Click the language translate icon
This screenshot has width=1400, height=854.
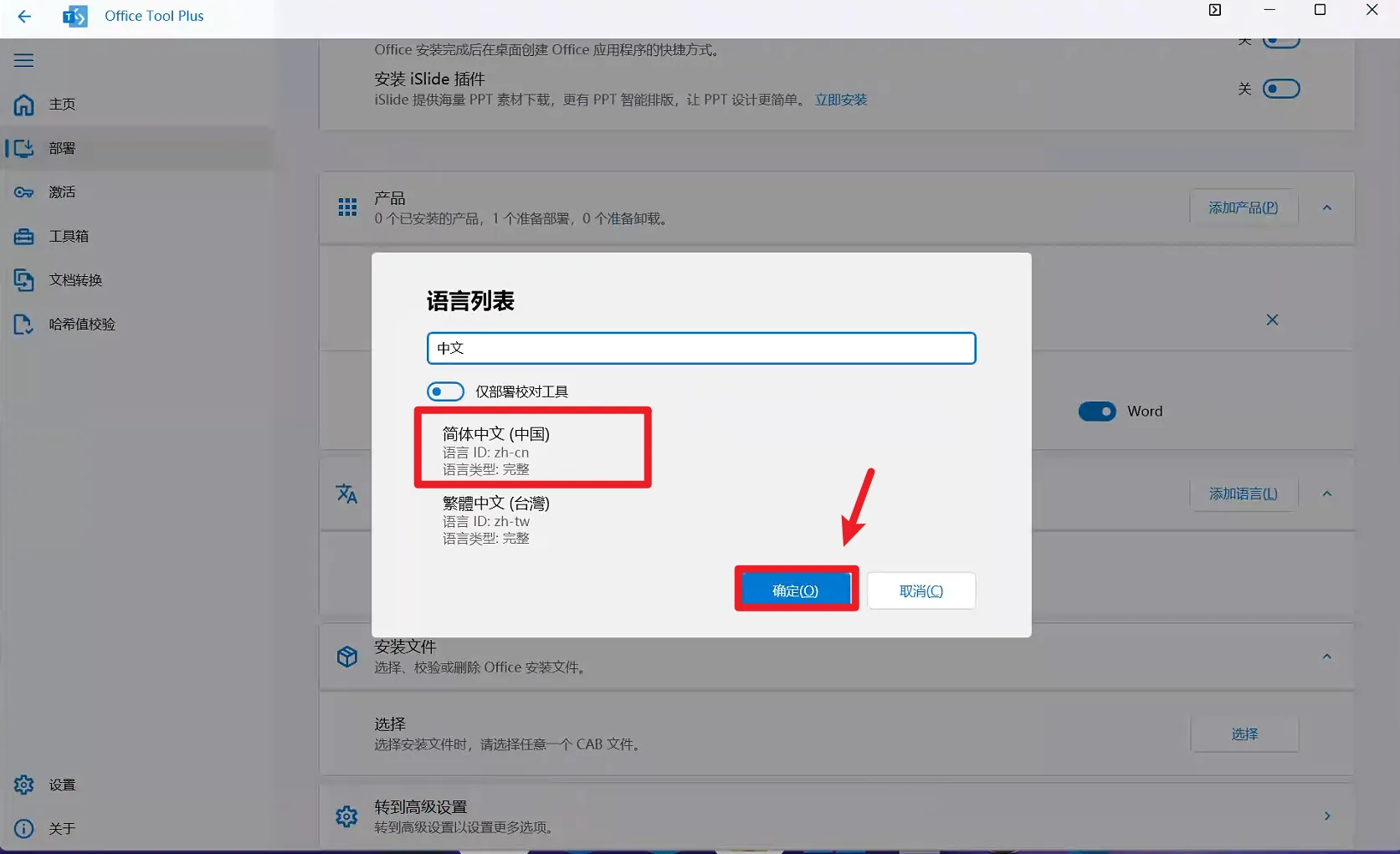point(346,493)
